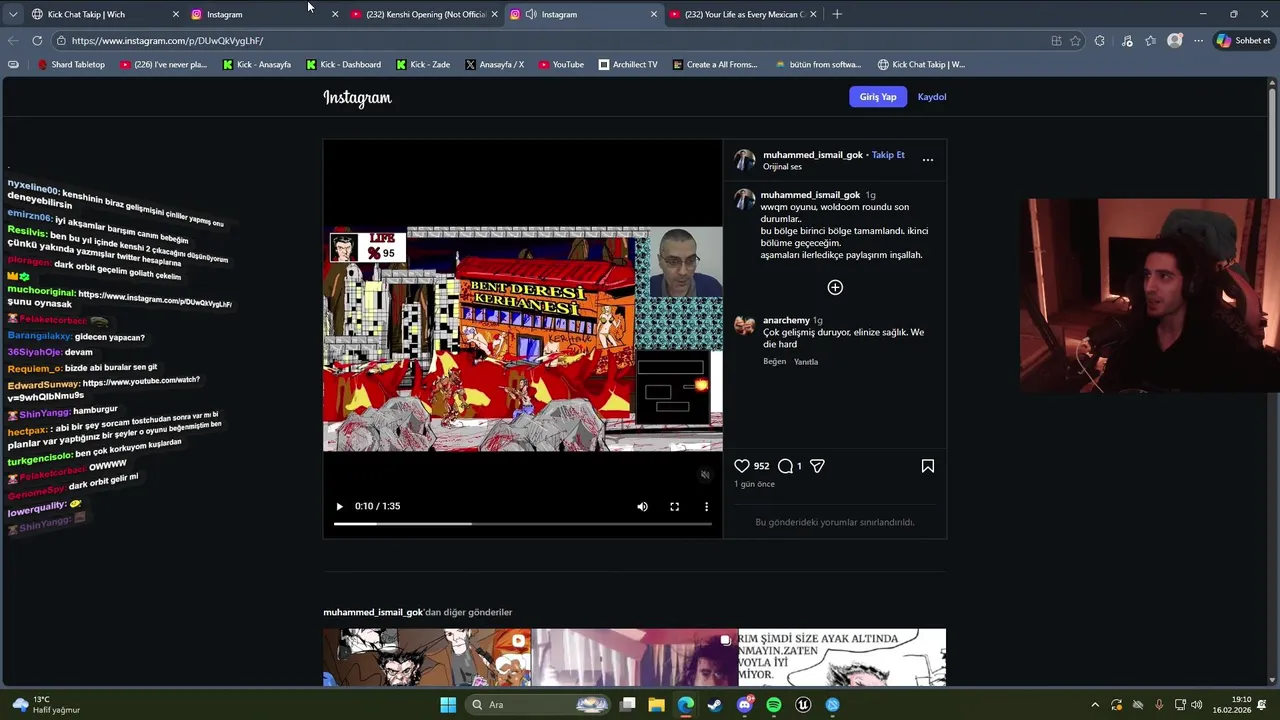The height and width of the screenshot is (720, 1280).
Task: Open the Windows Start menu
Action: pyautogui.click(x=448, y=705)
